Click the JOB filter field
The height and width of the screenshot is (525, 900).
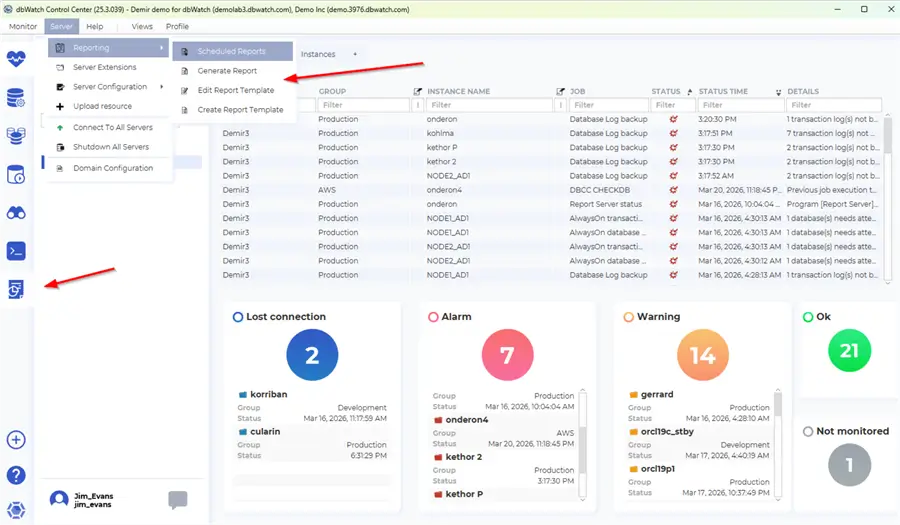(608, 105)
